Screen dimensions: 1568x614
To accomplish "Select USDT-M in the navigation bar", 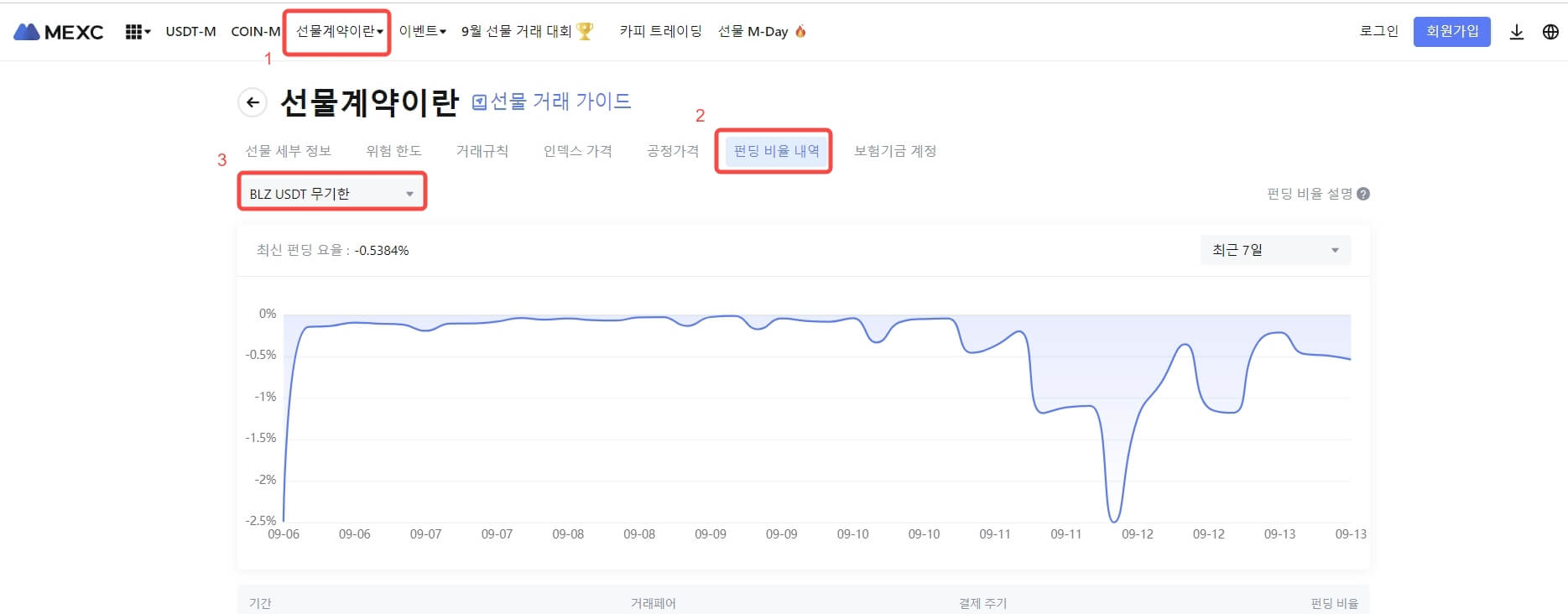I will click(190, 32).
